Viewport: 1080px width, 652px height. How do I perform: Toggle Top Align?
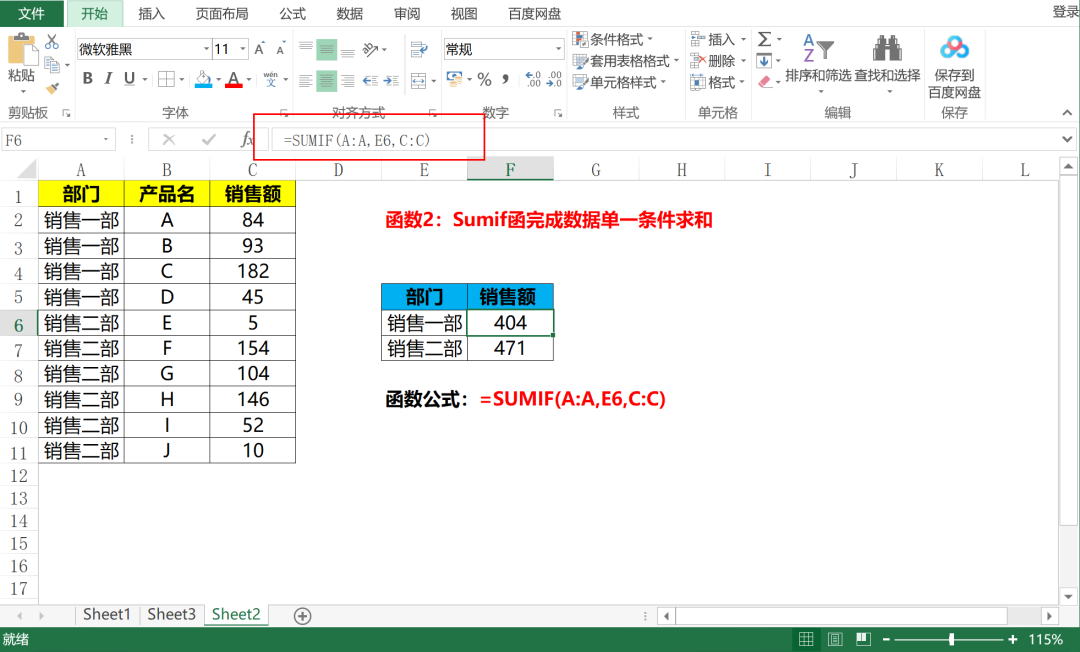click(x=306, y=49)
